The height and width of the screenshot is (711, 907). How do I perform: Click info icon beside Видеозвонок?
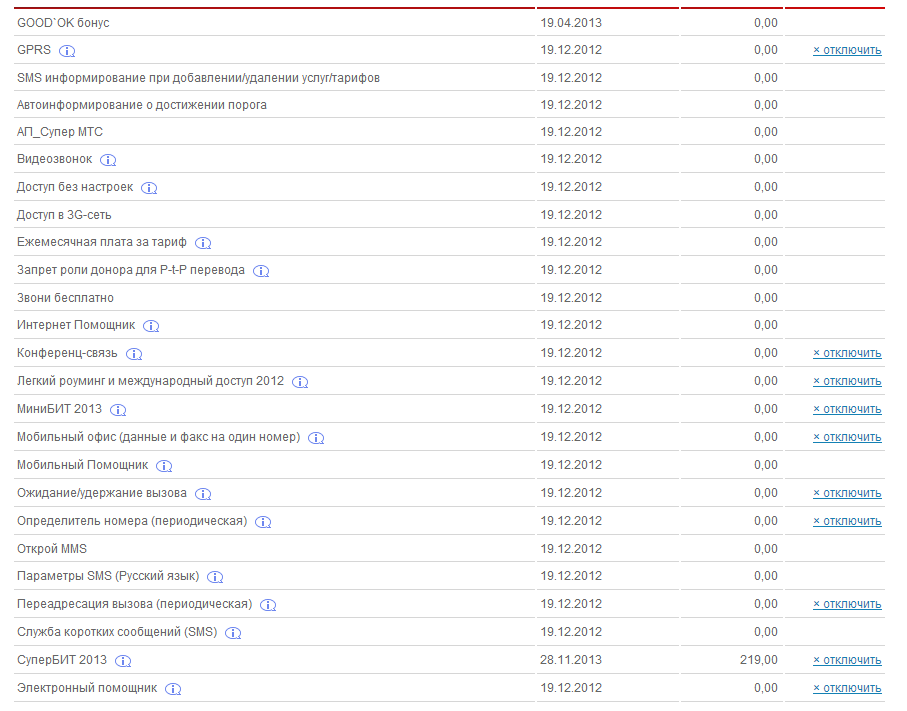pos(108,160)
